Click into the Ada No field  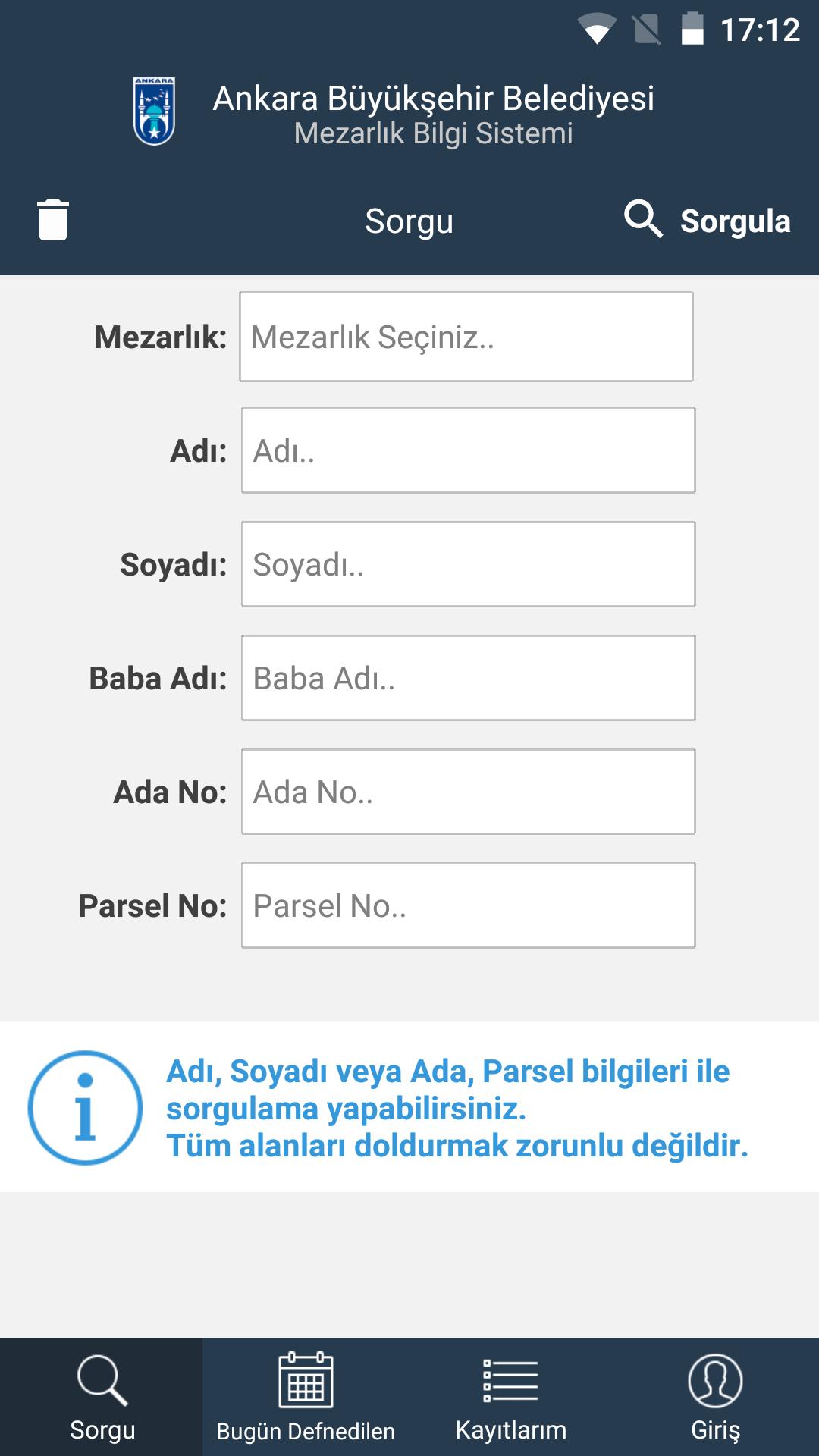click(x=469, y=792)
